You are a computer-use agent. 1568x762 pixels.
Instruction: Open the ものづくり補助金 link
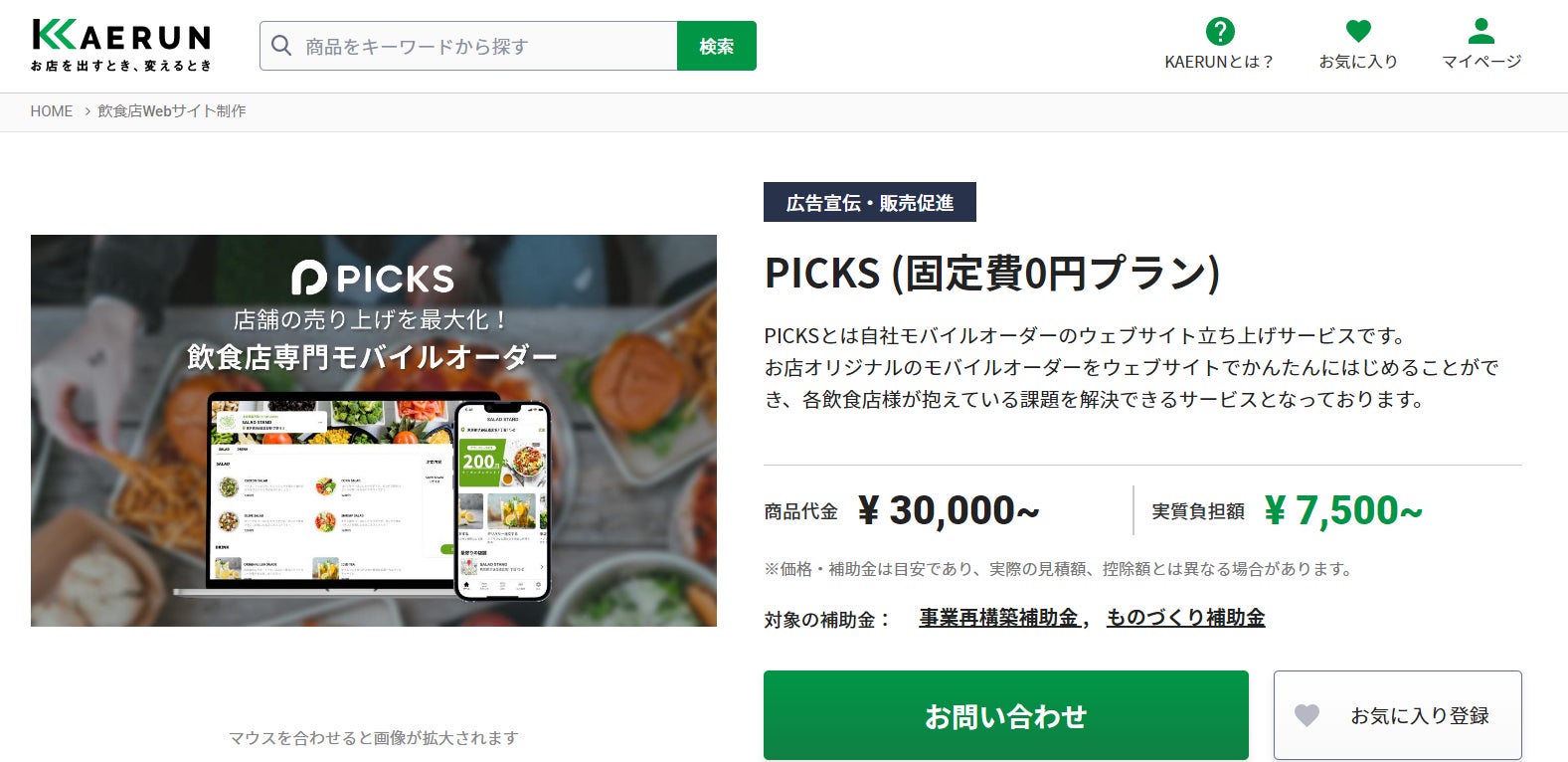1185,618
